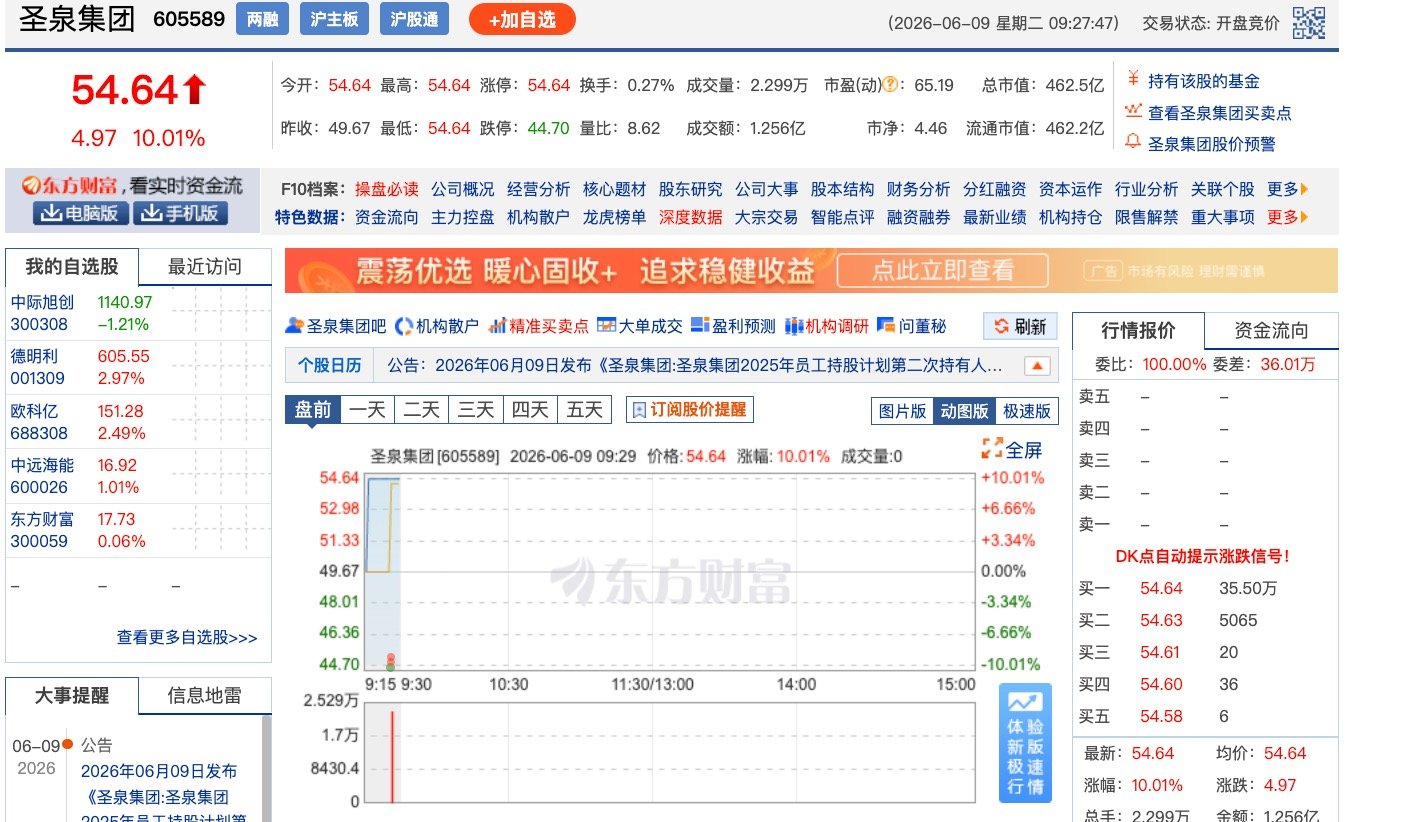This screenshot has width=1408, height=822.
Task: Open chart in 全屏 fullscreen
Action: coord(1012,449)
